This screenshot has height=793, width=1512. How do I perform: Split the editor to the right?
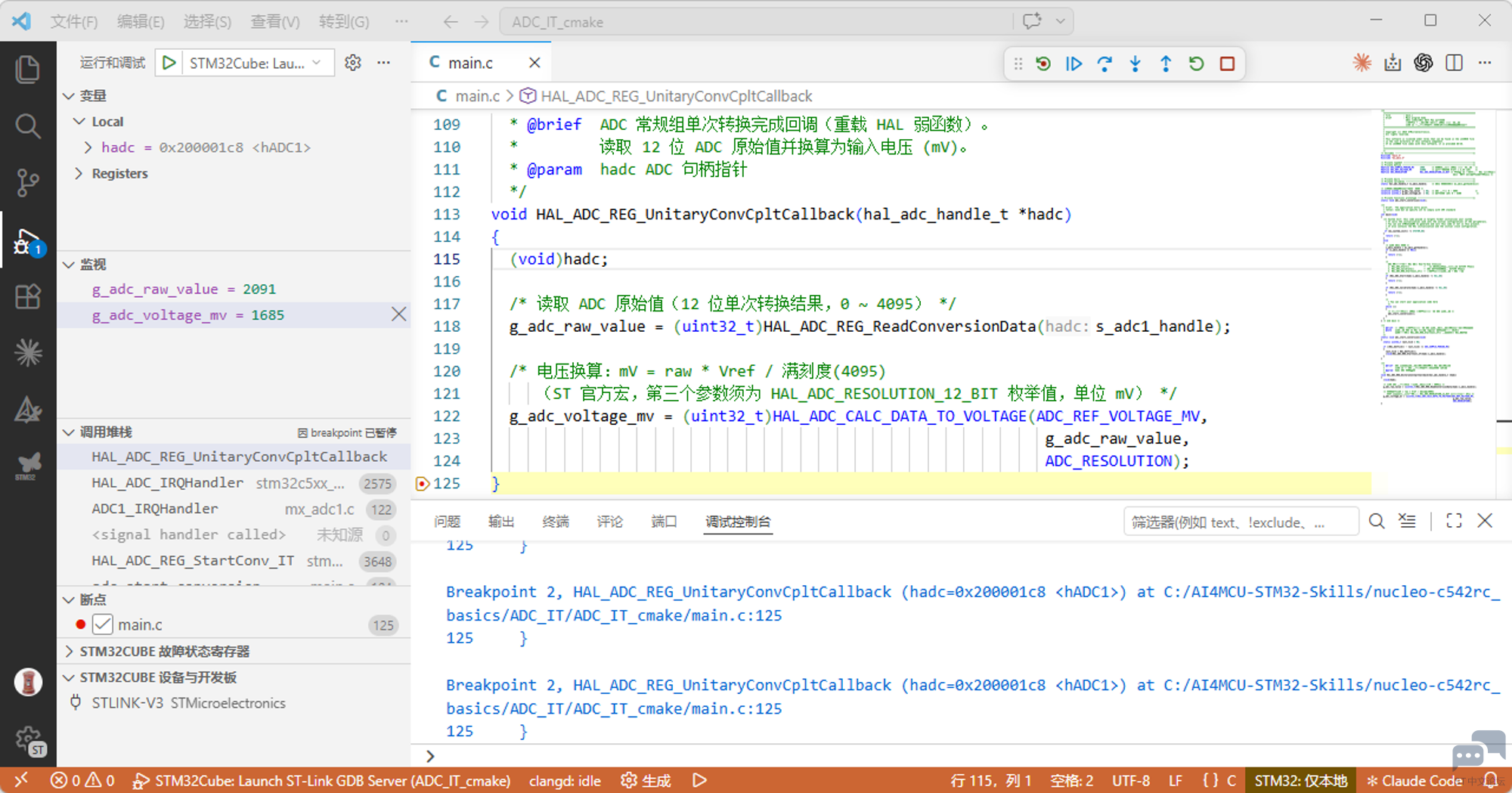click(x=1454, y=63)
